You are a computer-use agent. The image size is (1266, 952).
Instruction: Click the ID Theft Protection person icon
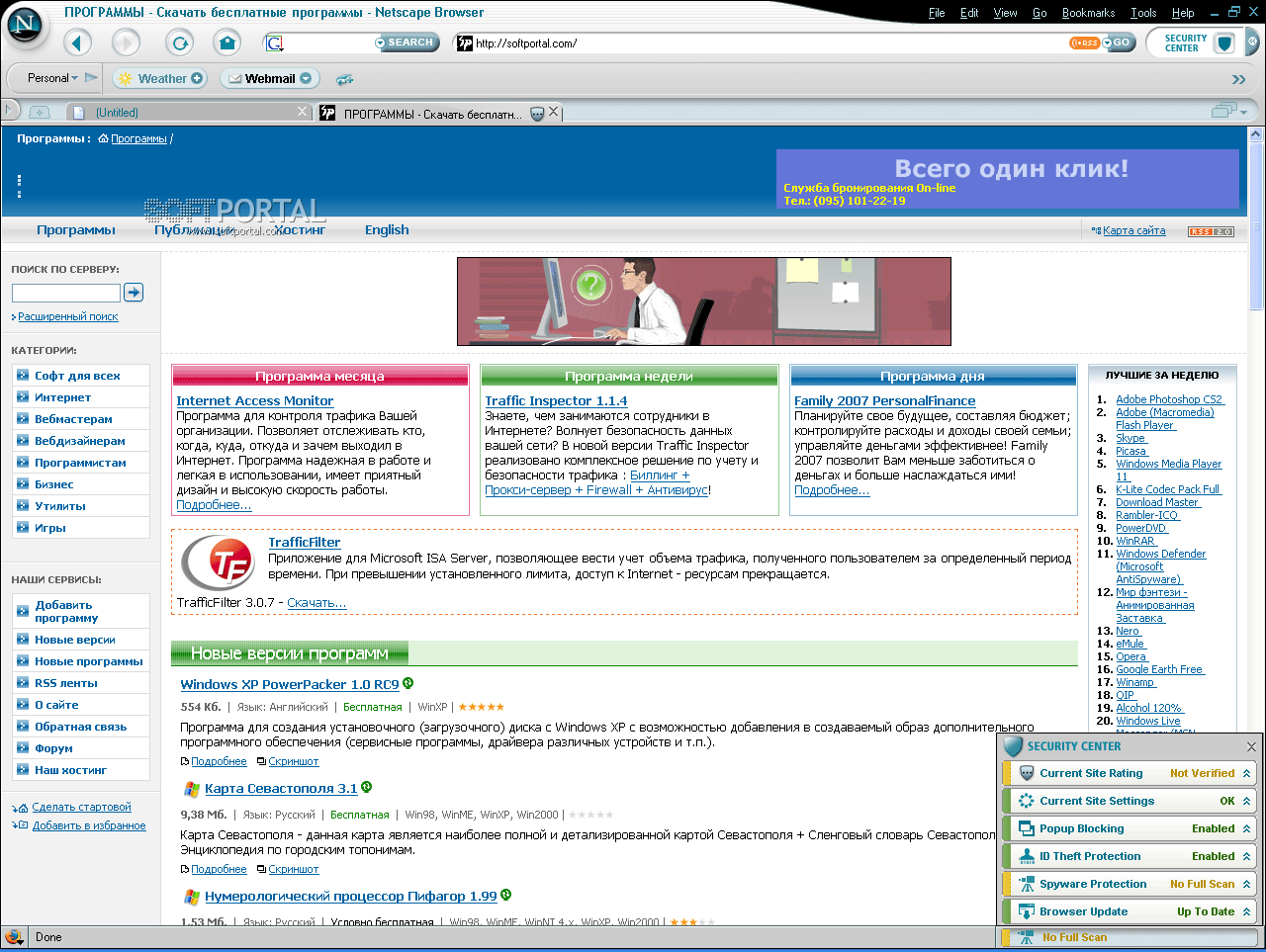[x=1027, y=856]
